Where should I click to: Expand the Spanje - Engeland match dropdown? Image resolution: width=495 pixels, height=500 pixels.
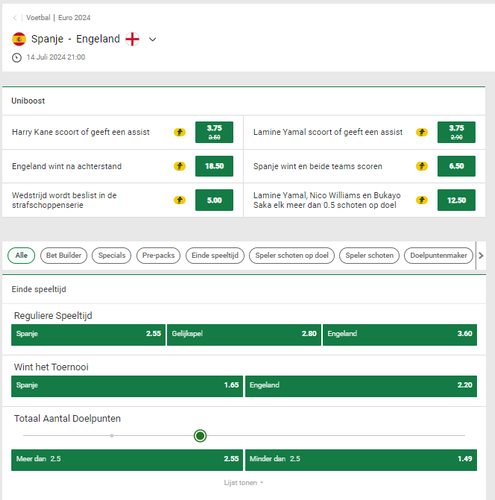152,39
